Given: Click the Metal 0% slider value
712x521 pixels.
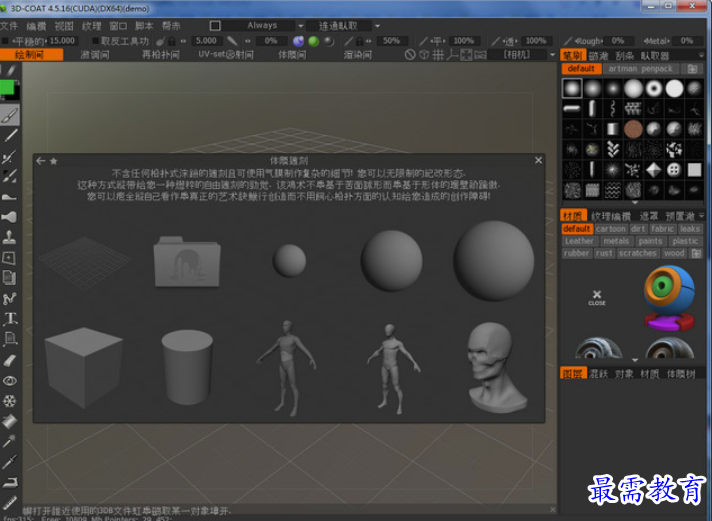Looking at the screenshot, I should 687,41.
